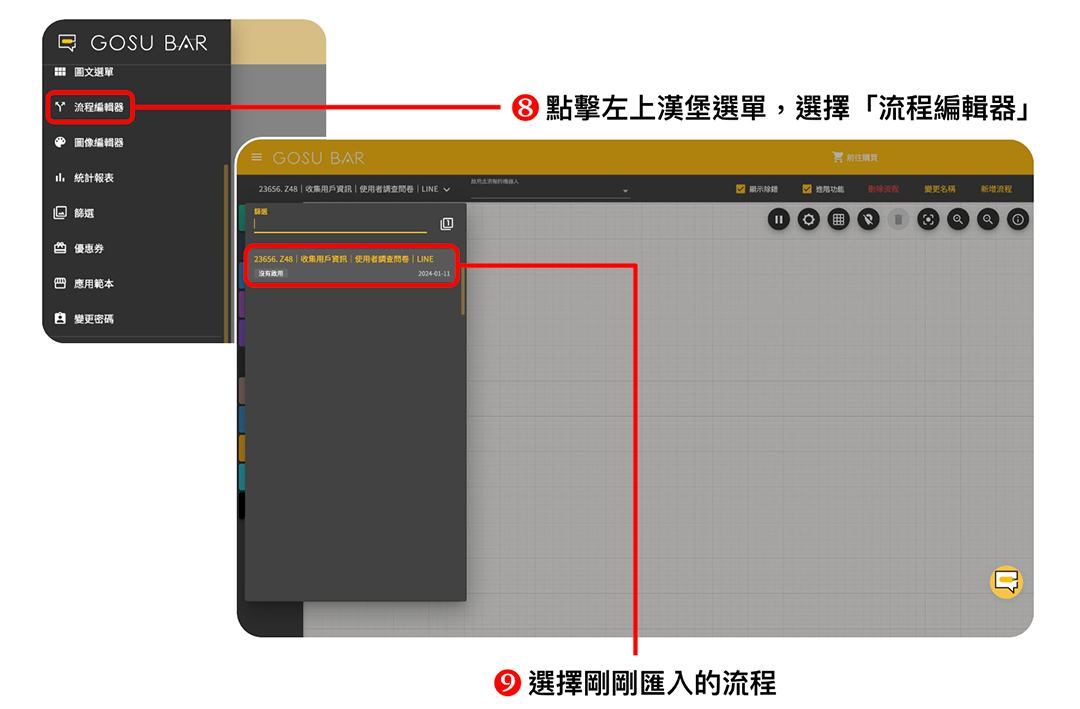
Task: Open the hamburger menu beside GOSU BAR
Action: [x=257, y=158]
